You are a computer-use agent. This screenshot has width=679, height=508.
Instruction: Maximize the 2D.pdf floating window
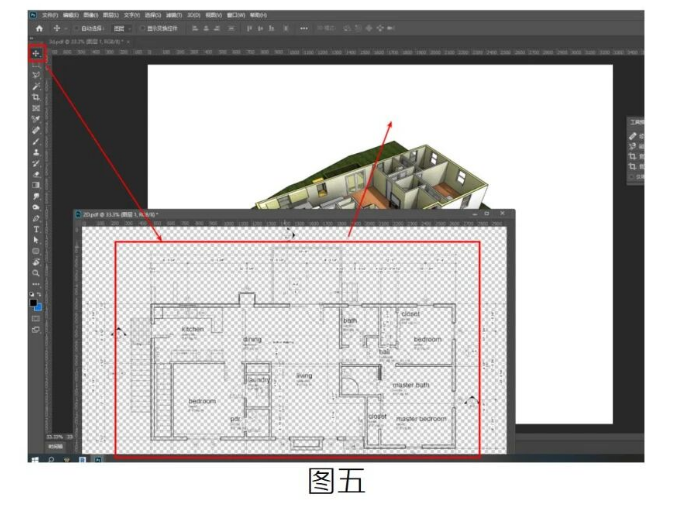point(487,214)
